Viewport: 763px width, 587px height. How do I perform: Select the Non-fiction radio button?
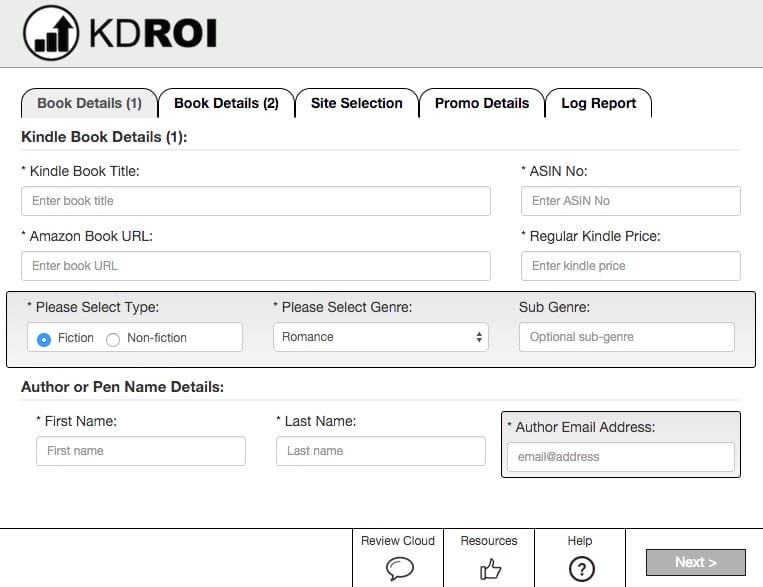click(113, 339)
